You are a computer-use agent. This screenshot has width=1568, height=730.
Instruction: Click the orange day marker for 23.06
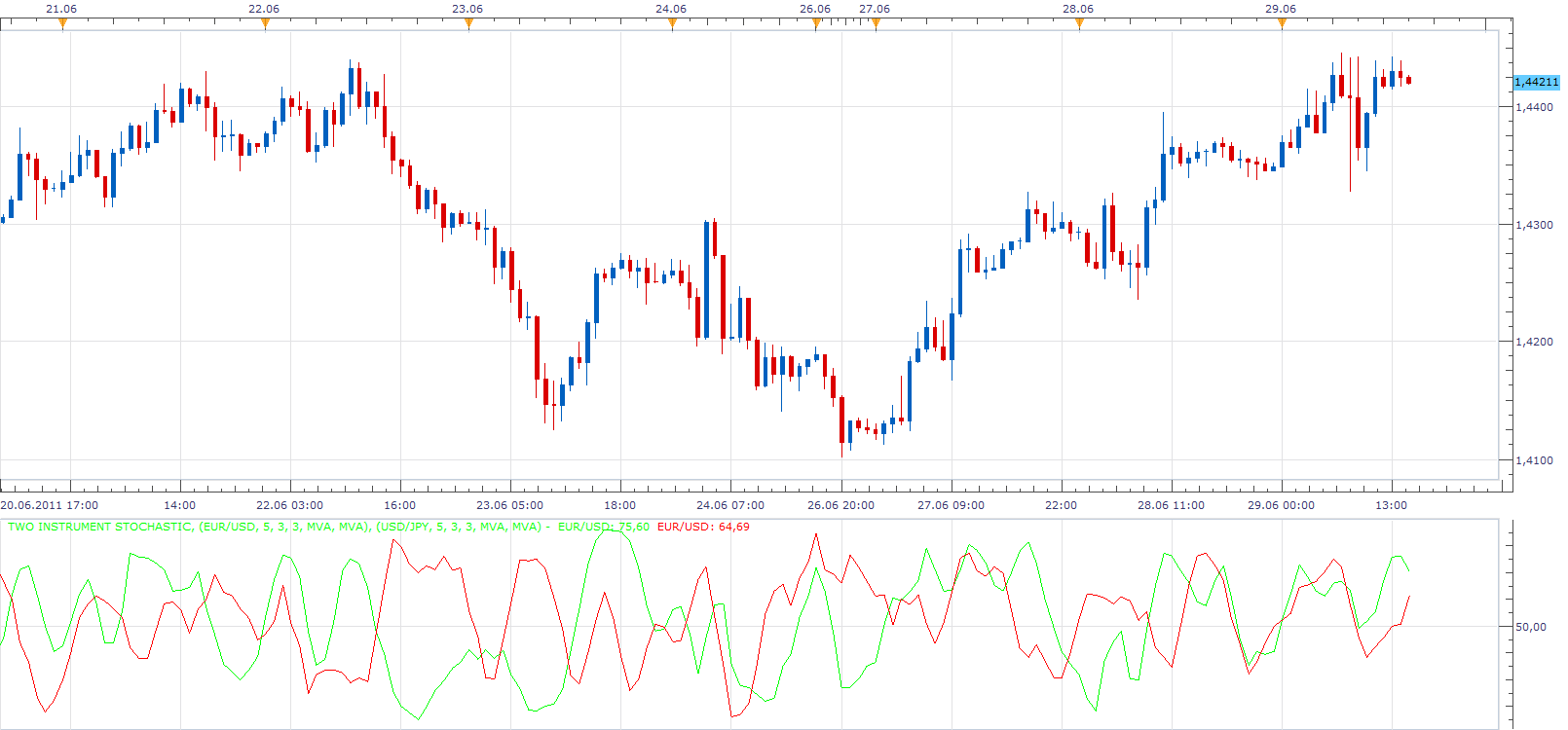(468, 24)
